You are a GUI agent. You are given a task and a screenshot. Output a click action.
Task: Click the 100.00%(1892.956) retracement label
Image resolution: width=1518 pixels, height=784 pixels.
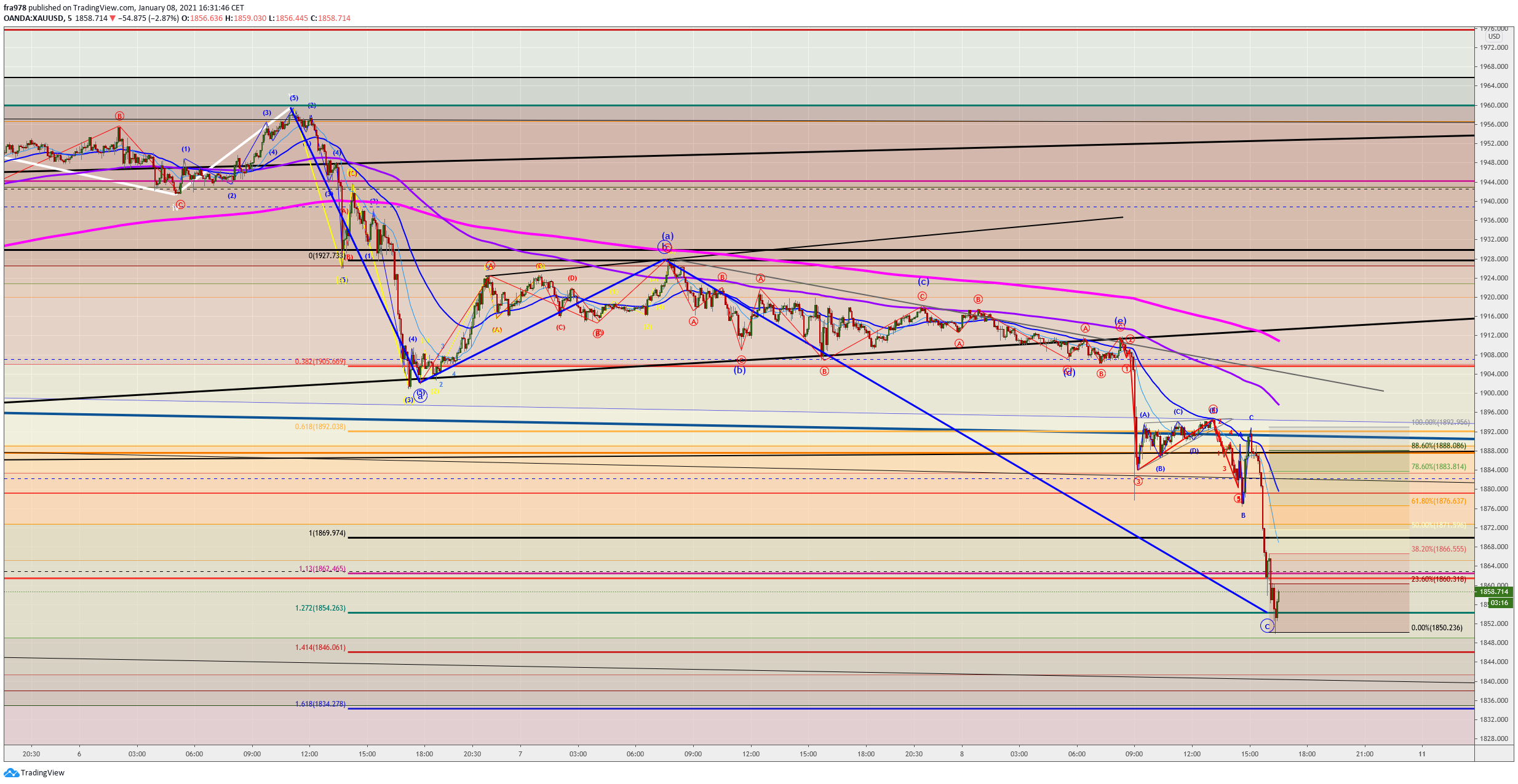tap(1441, 422)
